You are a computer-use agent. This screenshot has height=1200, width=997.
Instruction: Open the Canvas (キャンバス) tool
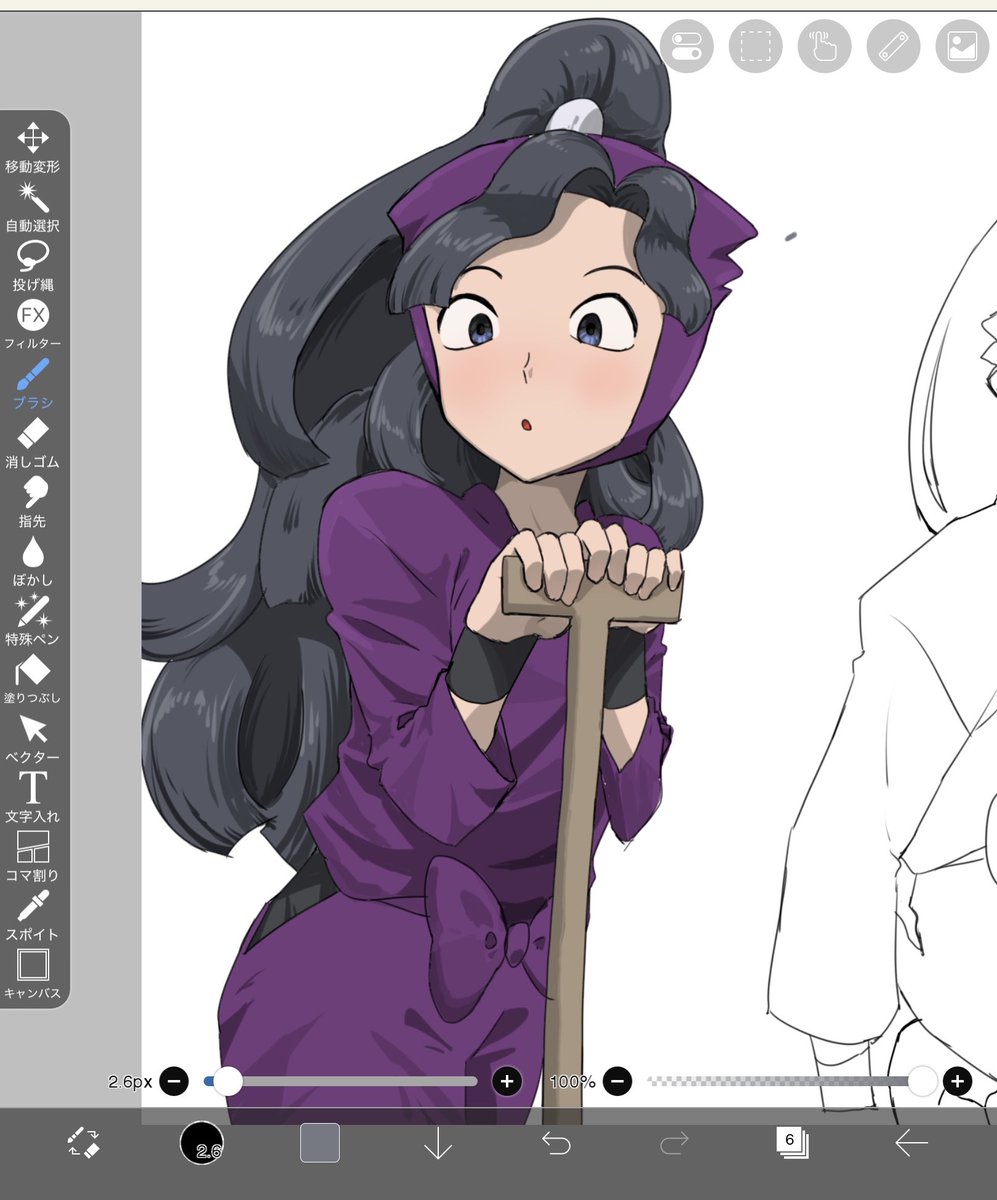tap(33, 974)
